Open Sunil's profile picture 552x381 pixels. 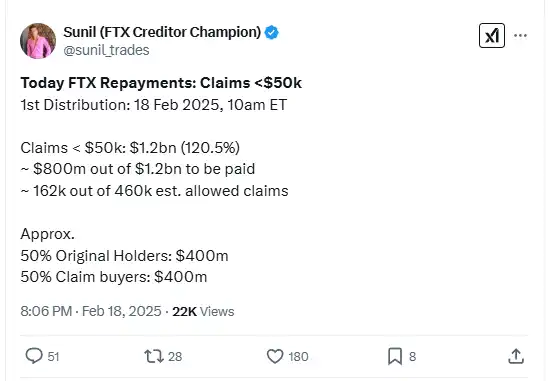click(38, 41)
